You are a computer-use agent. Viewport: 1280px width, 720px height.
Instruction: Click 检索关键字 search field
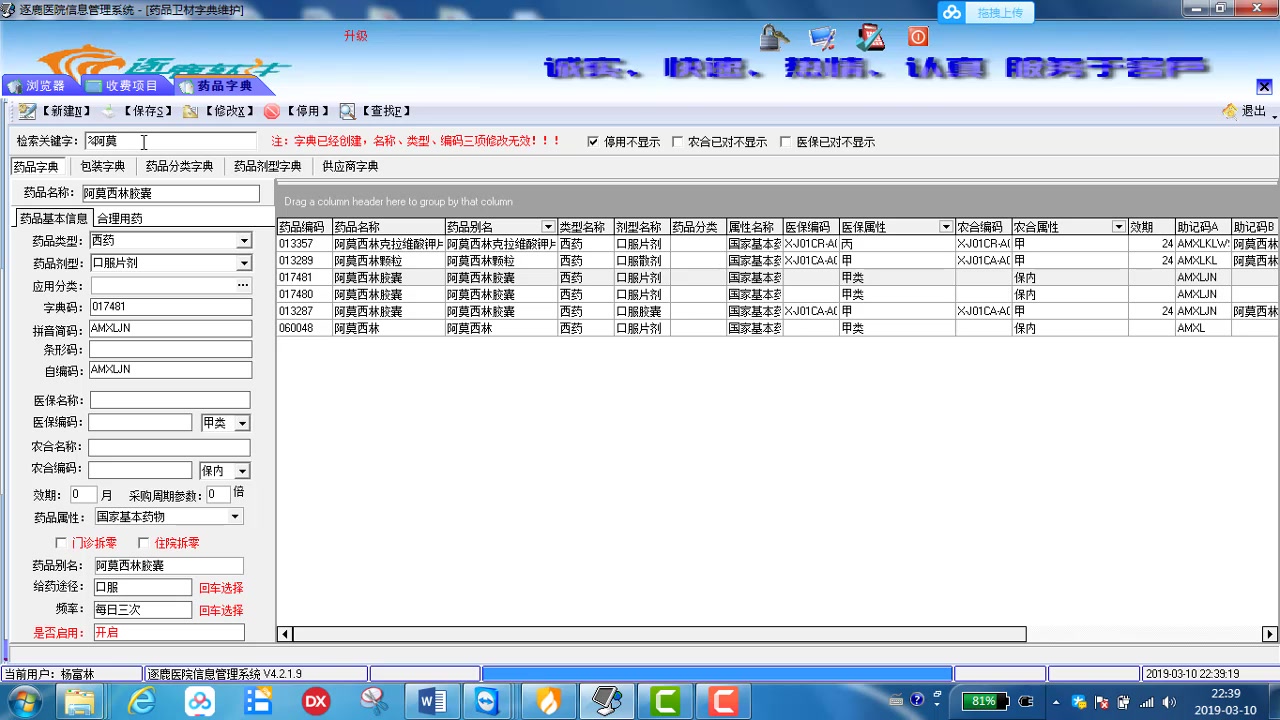point(170,142)
